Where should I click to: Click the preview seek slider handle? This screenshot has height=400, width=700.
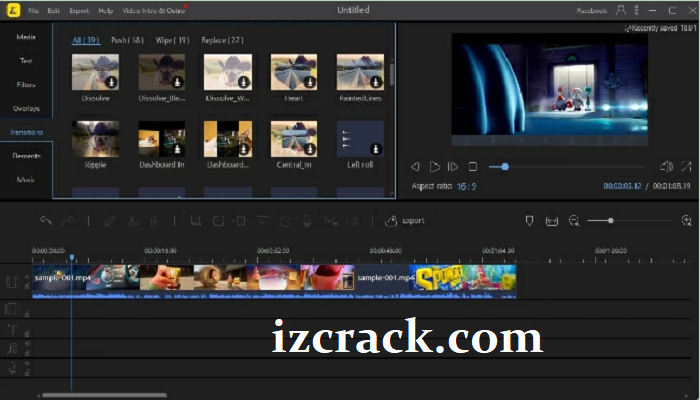(505, 167)
